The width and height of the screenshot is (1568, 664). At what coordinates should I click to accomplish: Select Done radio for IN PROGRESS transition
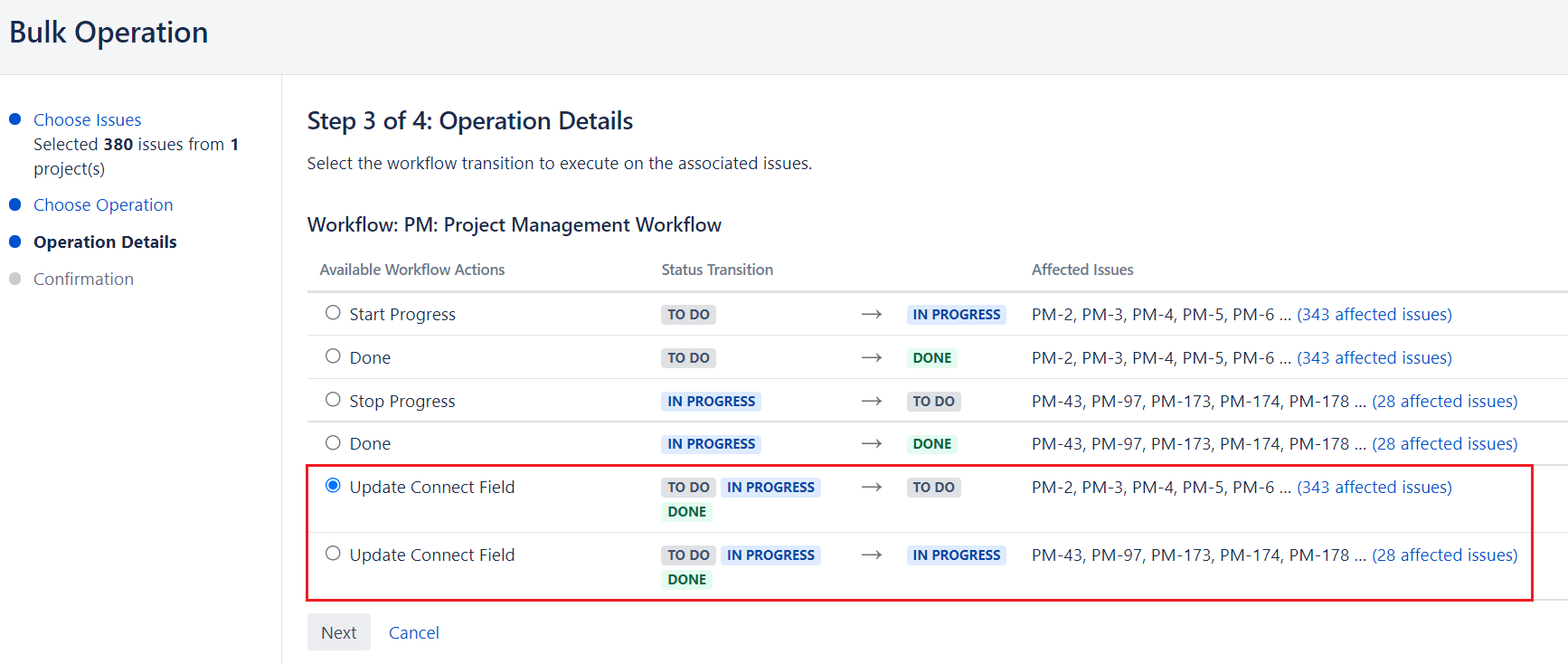point(333,442)
